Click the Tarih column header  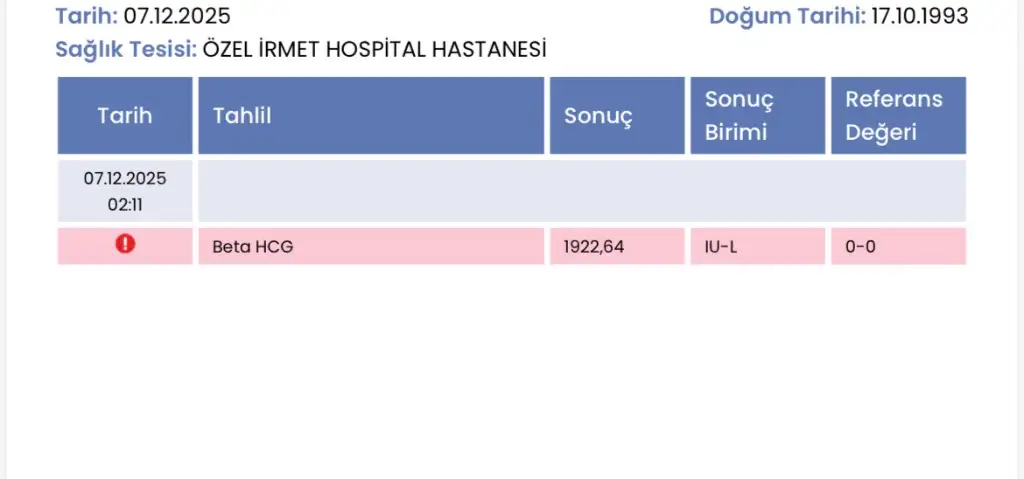[125, 115]
